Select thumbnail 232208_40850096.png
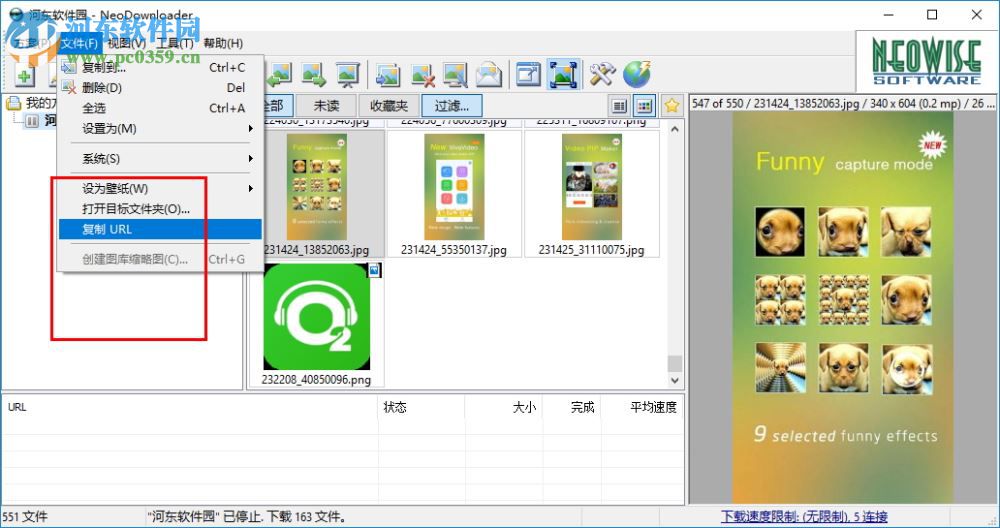Screen dimensions: 1000x528 [x=317, y=323]
